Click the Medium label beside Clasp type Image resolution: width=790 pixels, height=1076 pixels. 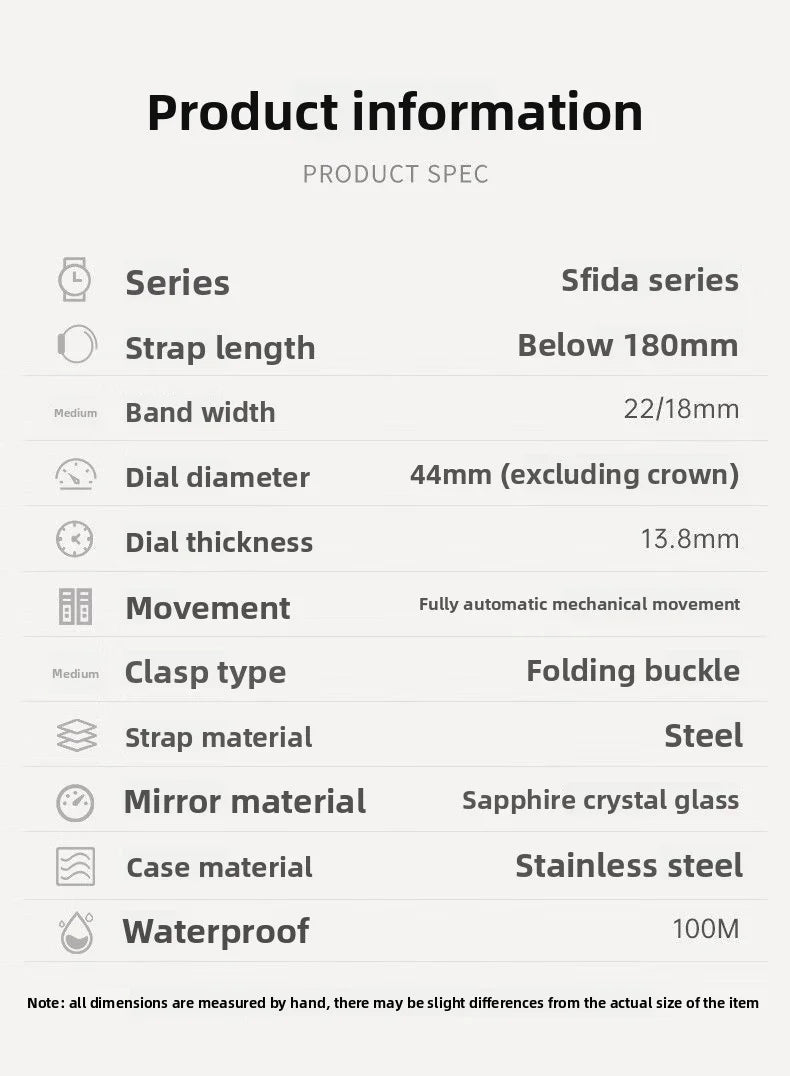pos(76,674)
